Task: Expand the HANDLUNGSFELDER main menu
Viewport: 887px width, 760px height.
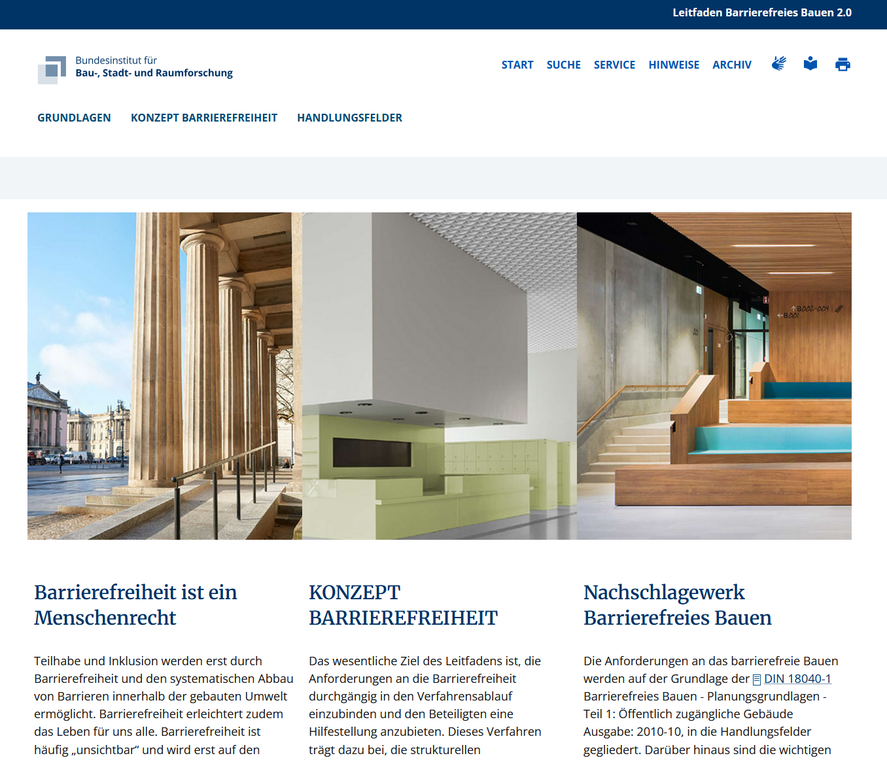Action: (349, 118)
